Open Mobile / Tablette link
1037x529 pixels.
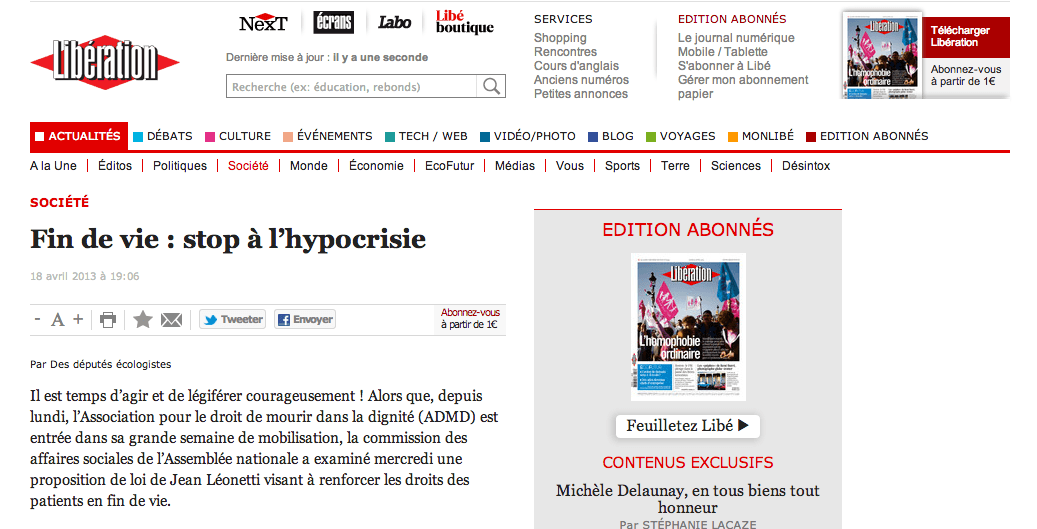coord(723,52)
